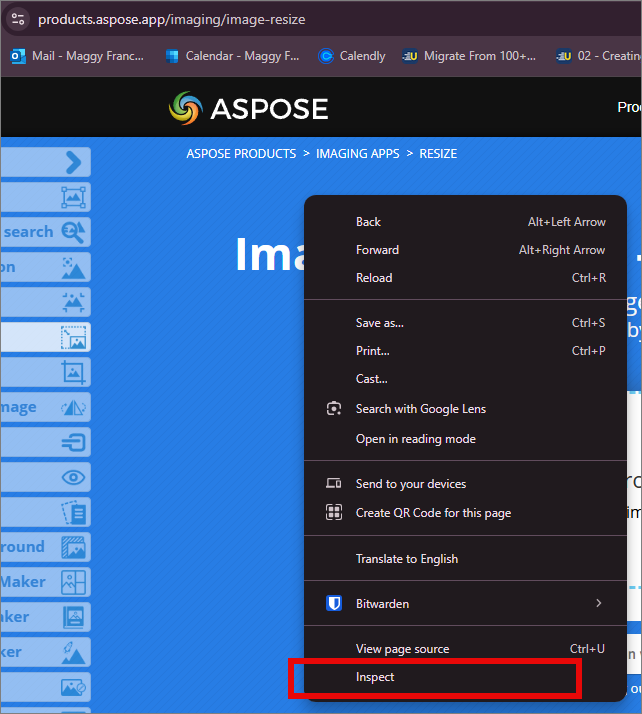Image resolution: width=642 pixels, height=714 pixels.
Task: Click the Aspose logo
Action: [249, 108]
